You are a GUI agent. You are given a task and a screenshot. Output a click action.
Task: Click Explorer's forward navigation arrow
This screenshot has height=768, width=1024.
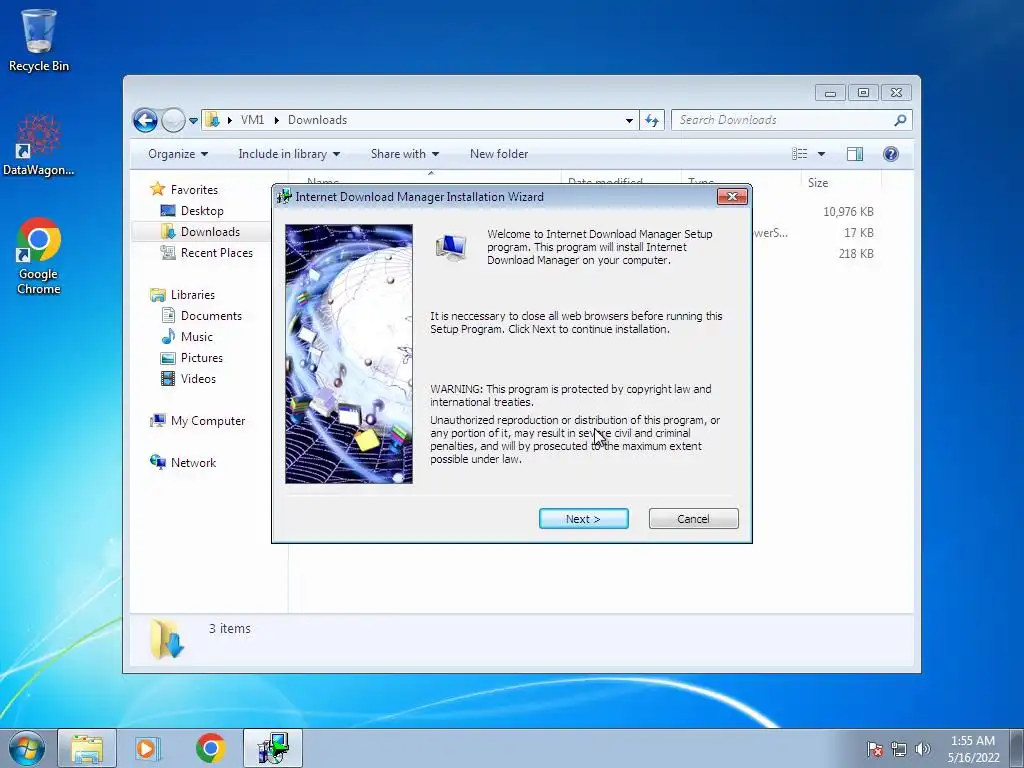[x=173, y=120]
